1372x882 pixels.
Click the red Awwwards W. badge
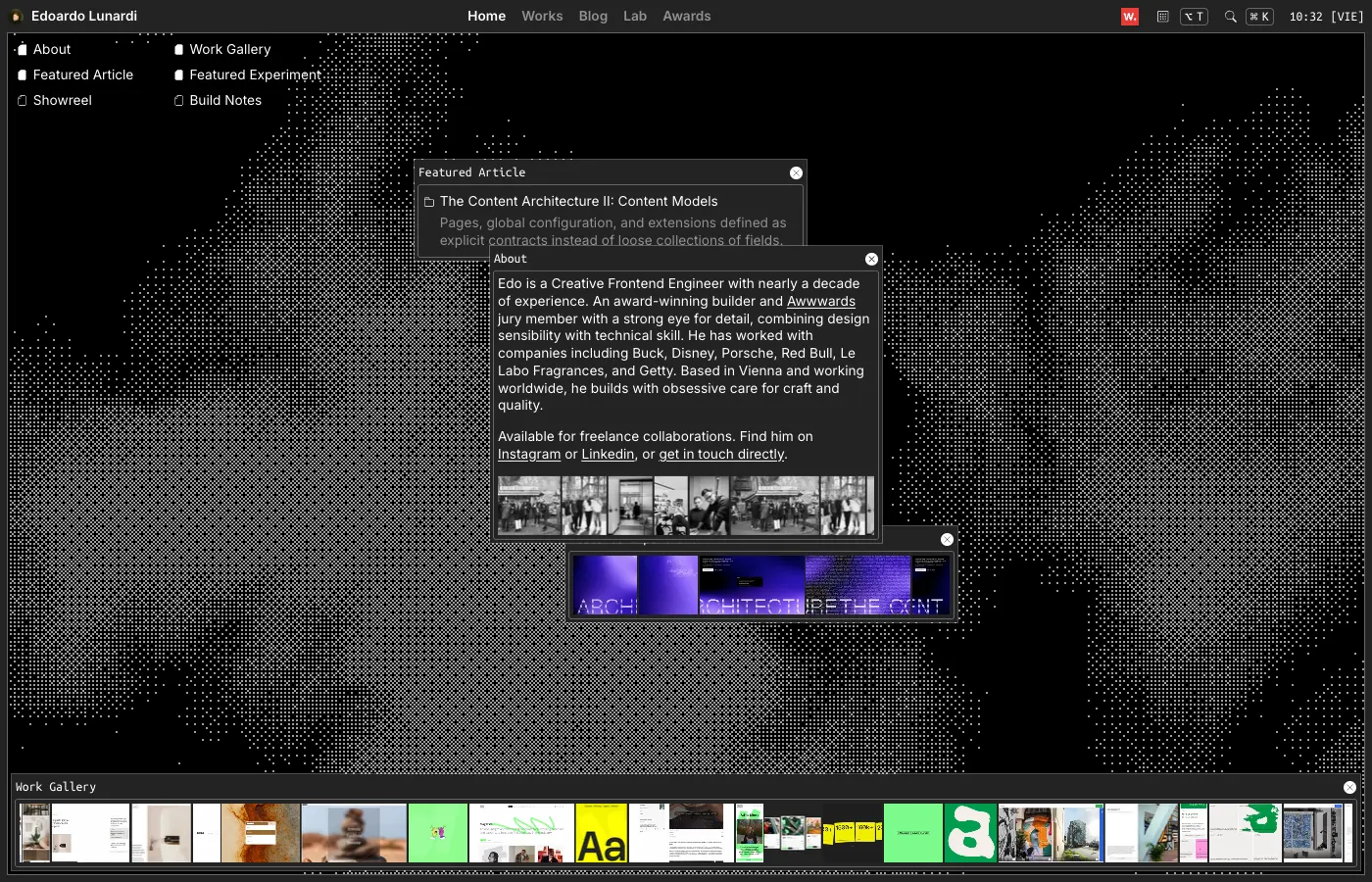pos(1130,17)
